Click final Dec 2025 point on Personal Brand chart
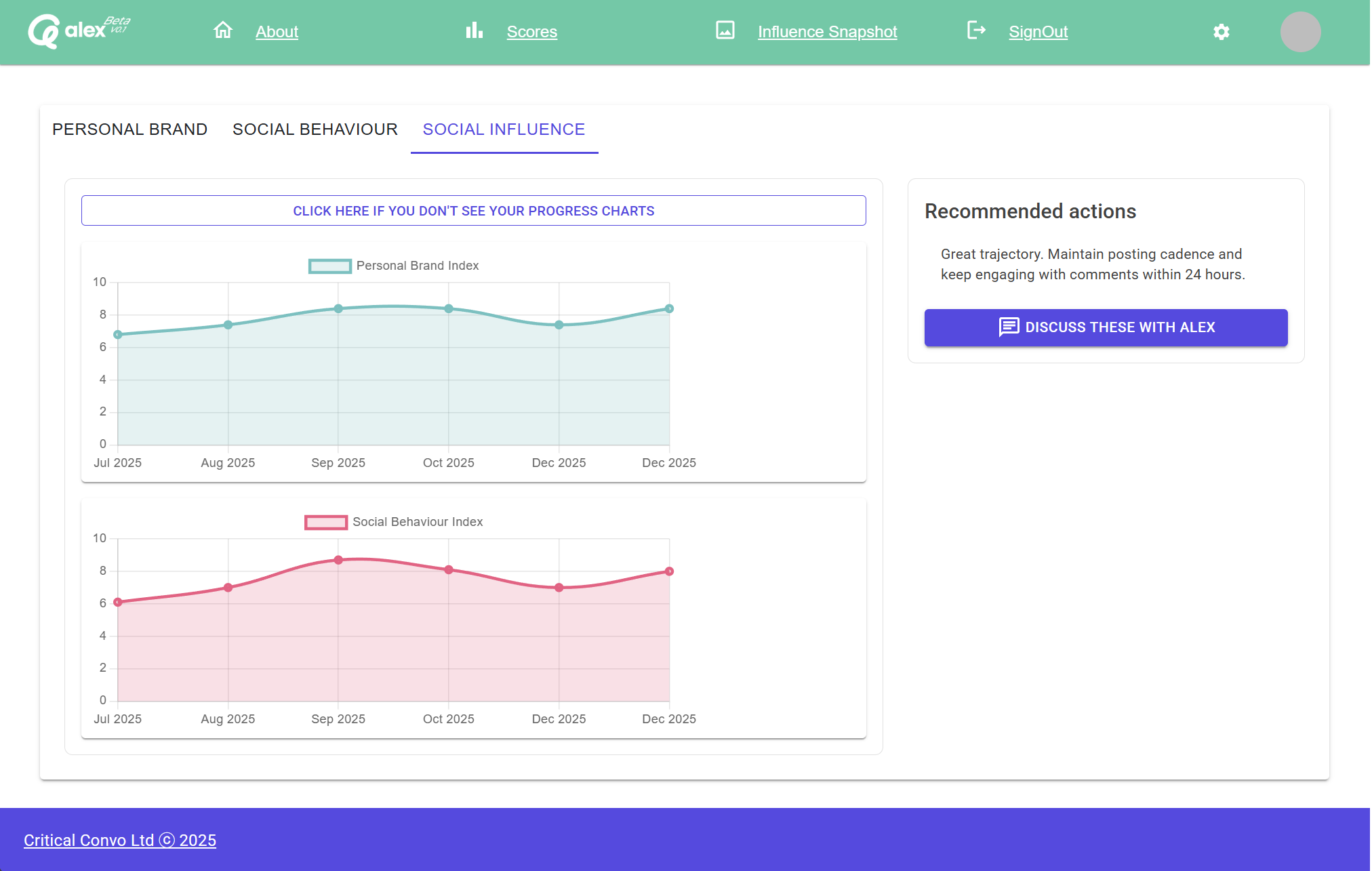 669,308
